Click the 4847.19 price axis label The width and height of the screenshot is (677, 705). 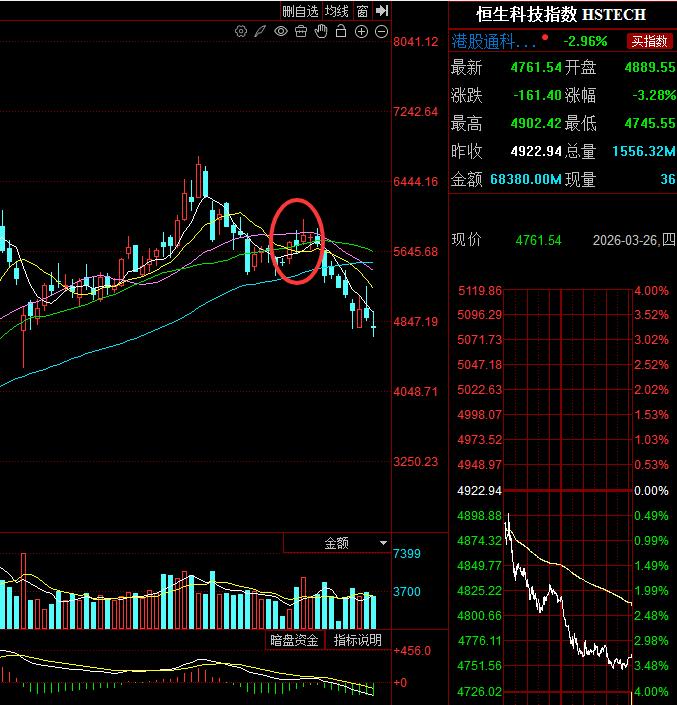click(415, 321)
